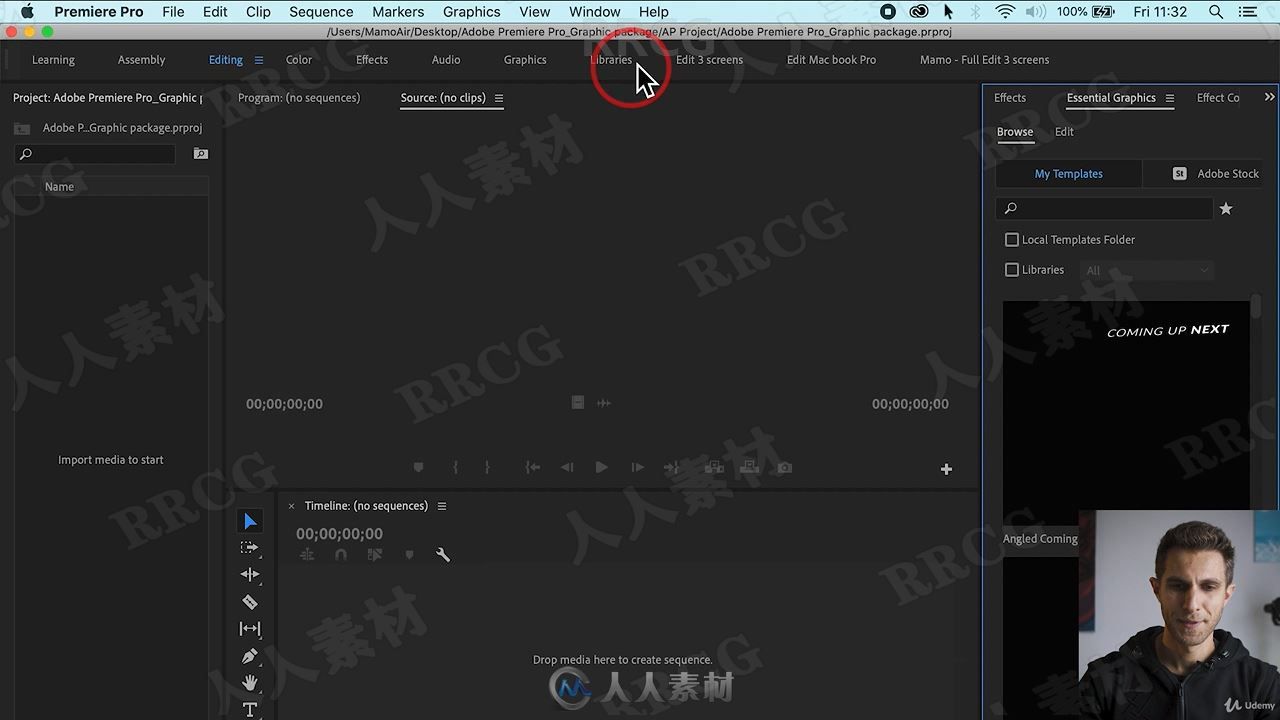The image size is (1280, 720).
Task: Select the Selection tool arrow
Action: [250, 521]
